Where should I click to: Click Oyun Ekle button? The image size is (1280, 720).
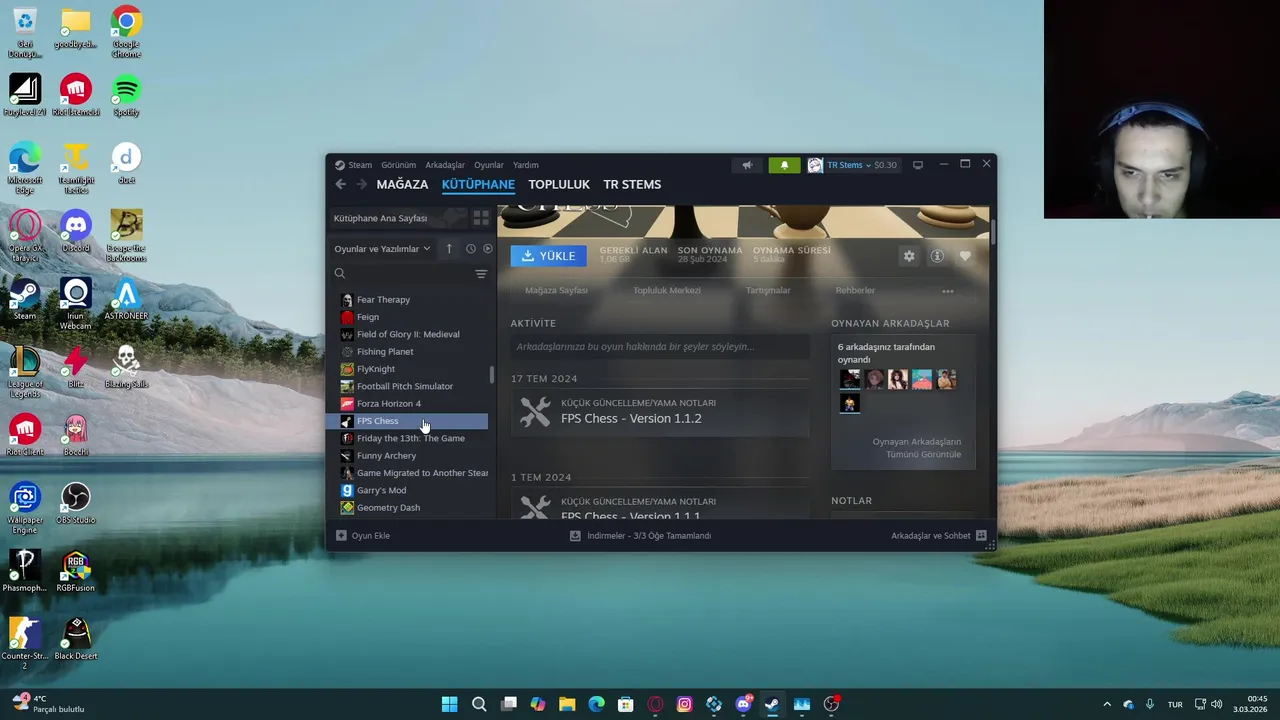click(363, 536)
